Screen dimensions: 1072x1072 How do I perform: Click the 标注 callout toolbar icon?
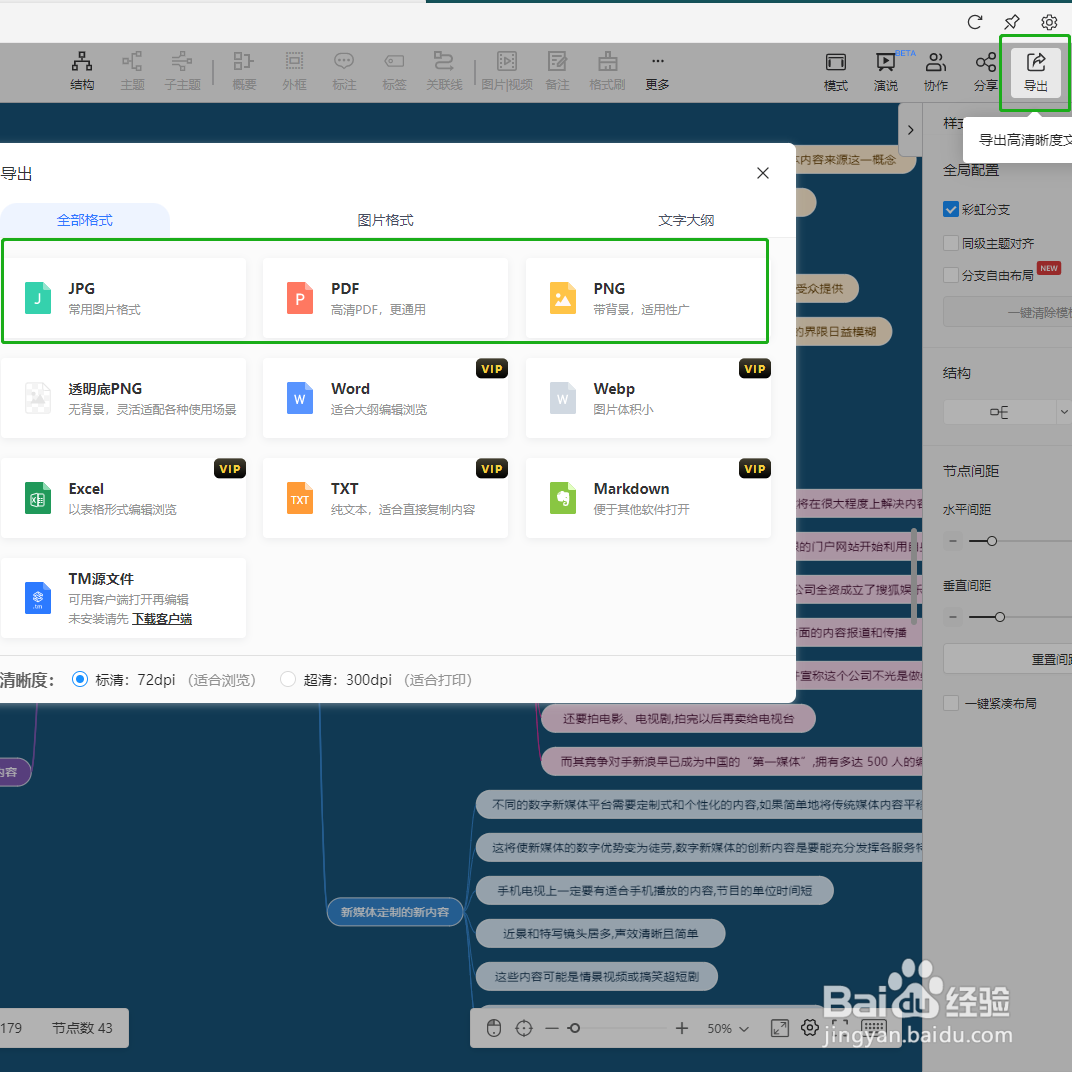pos(344,71)
